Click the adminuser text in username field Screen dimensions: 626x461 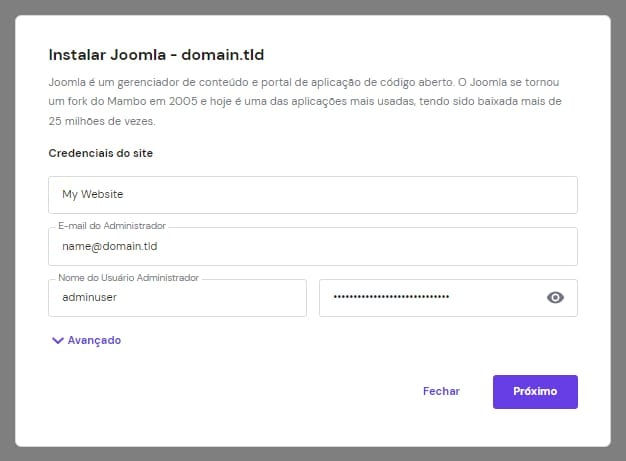88,298
